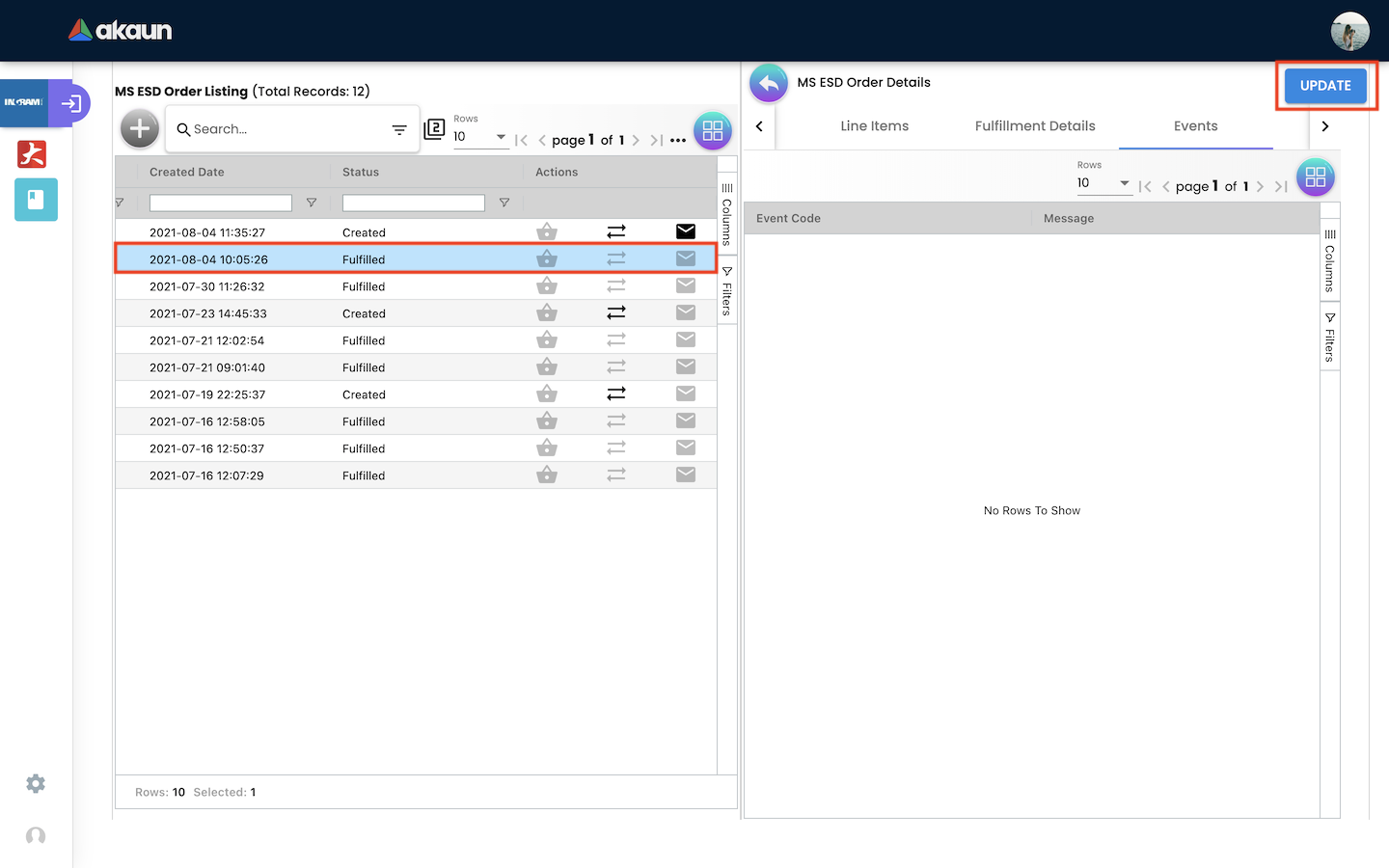The image size is (1389, 868).
Task: Switch to the Fulfillment Details tab
Action: click(1035, 126)
